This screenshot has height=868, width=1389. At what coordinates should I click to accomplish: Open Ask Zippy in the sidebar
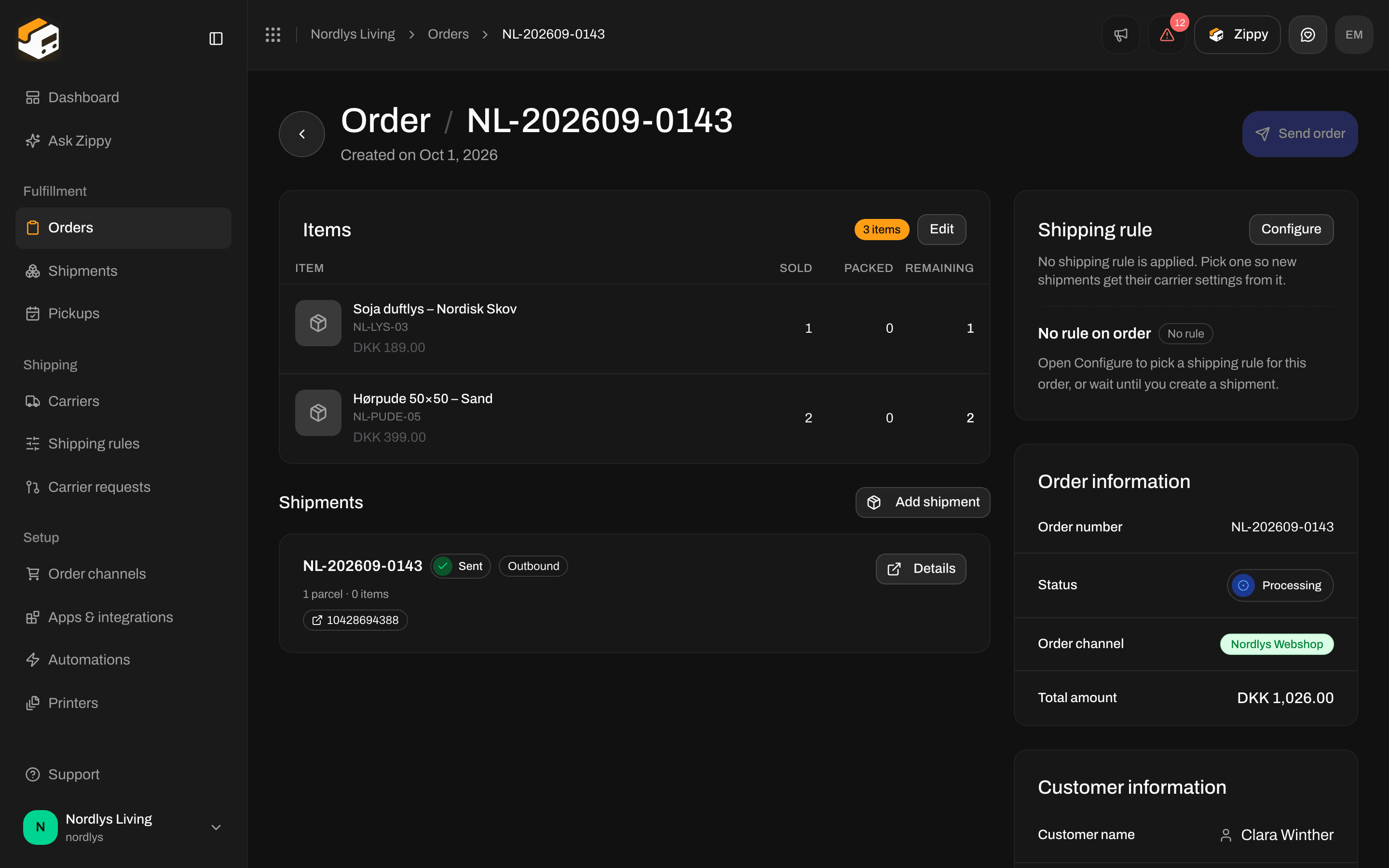[x=123, y=141]
